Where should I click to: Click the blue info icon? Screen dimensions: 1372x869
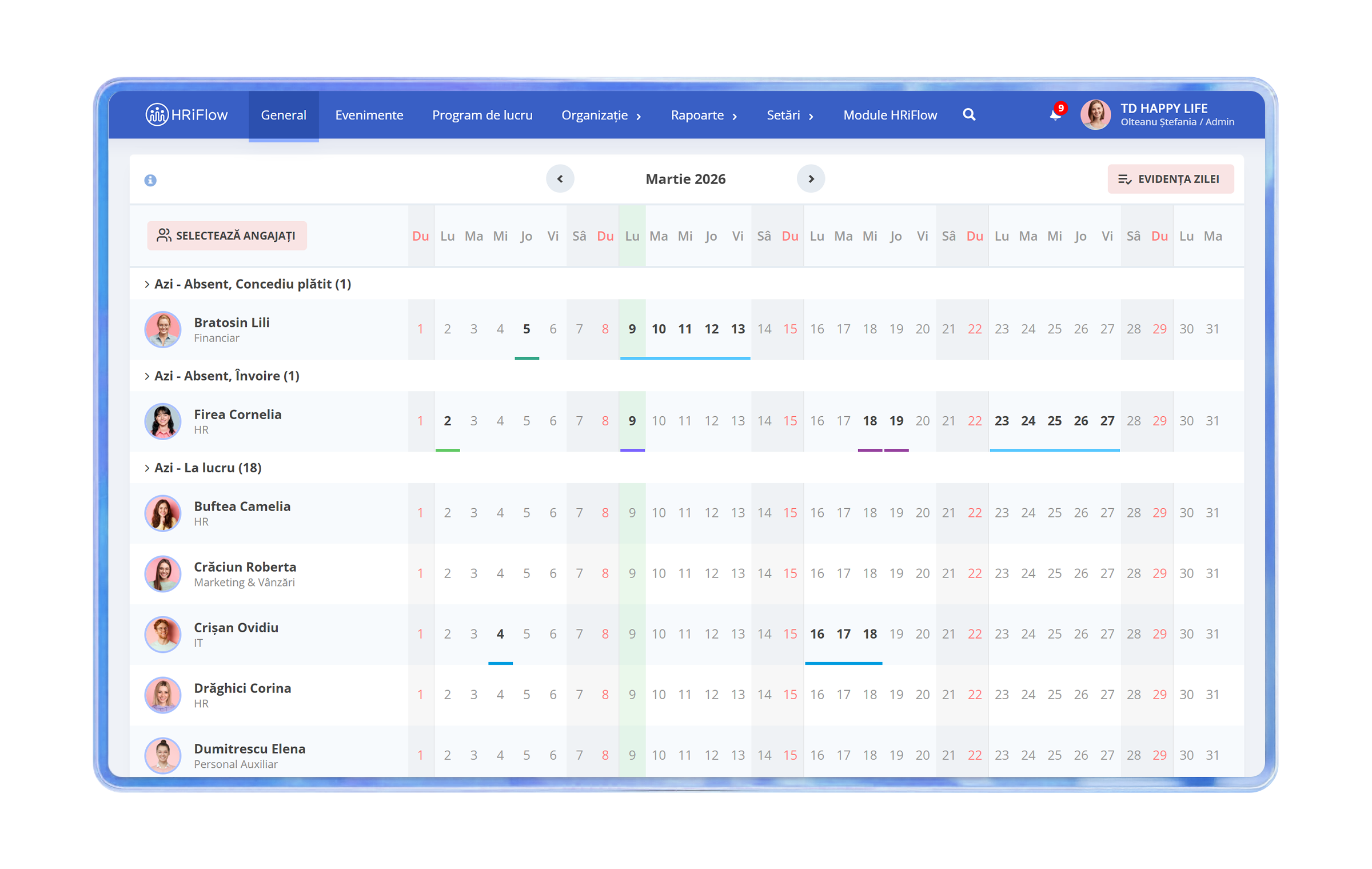pos(150,180)
